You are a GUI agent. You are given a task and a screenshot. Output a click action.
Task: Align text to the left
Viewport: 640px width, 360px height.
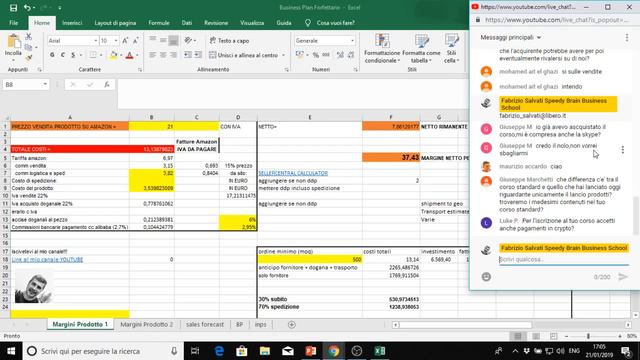pyautogui.click(x=153, y=55)
